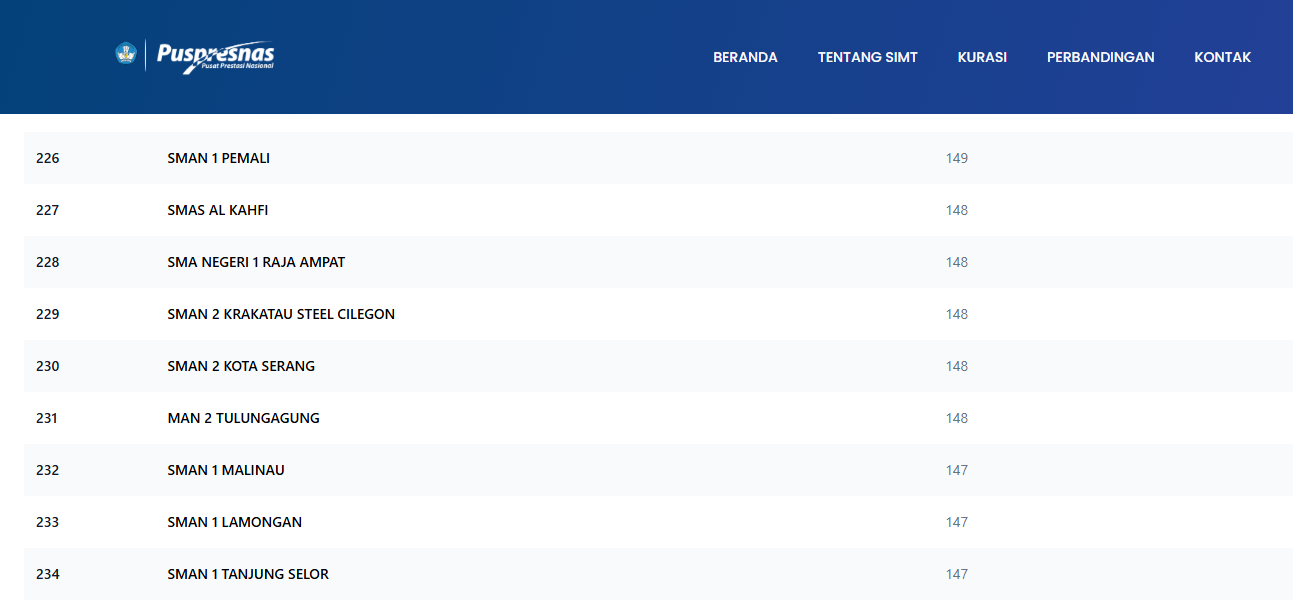Click rank number 226

pos(47,158)
